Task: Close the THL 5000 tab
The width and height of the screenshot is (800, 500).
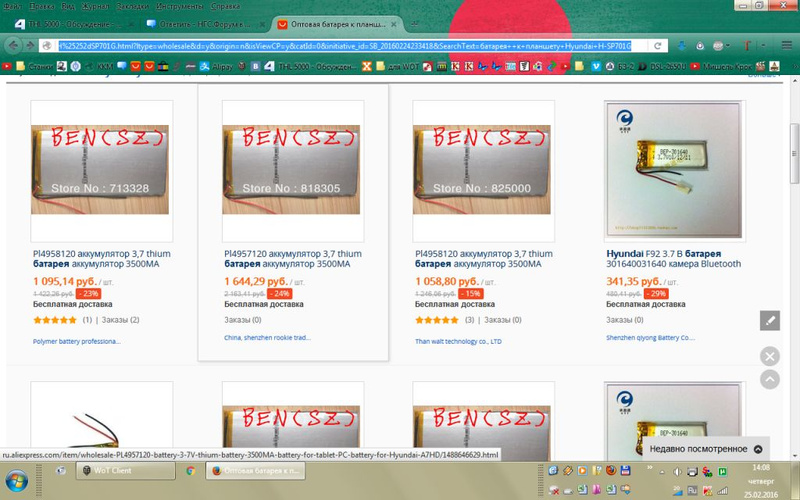Action: (131, 24)
